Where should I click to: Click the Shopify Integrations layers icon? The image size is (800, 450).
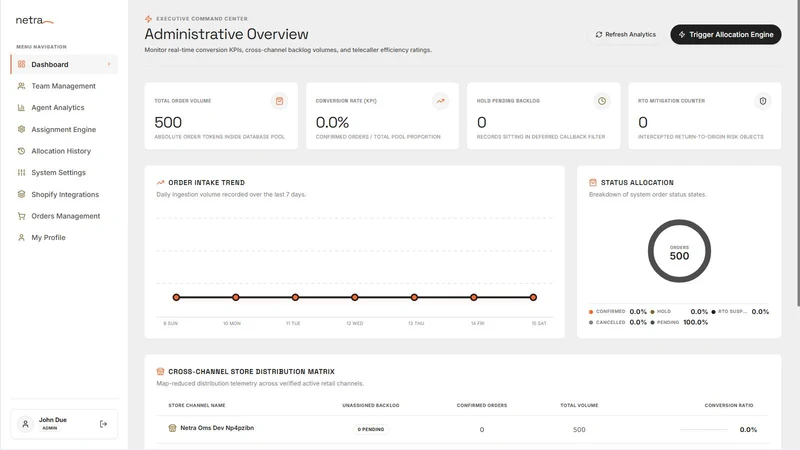point(21,194)
